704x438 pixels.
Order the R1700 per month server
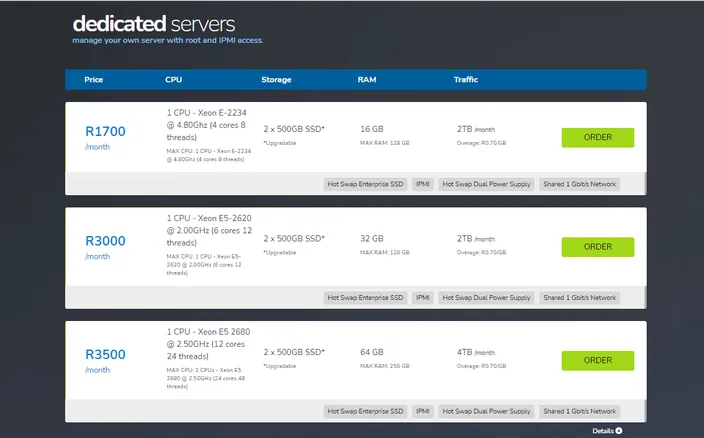[x=598, y=137]
